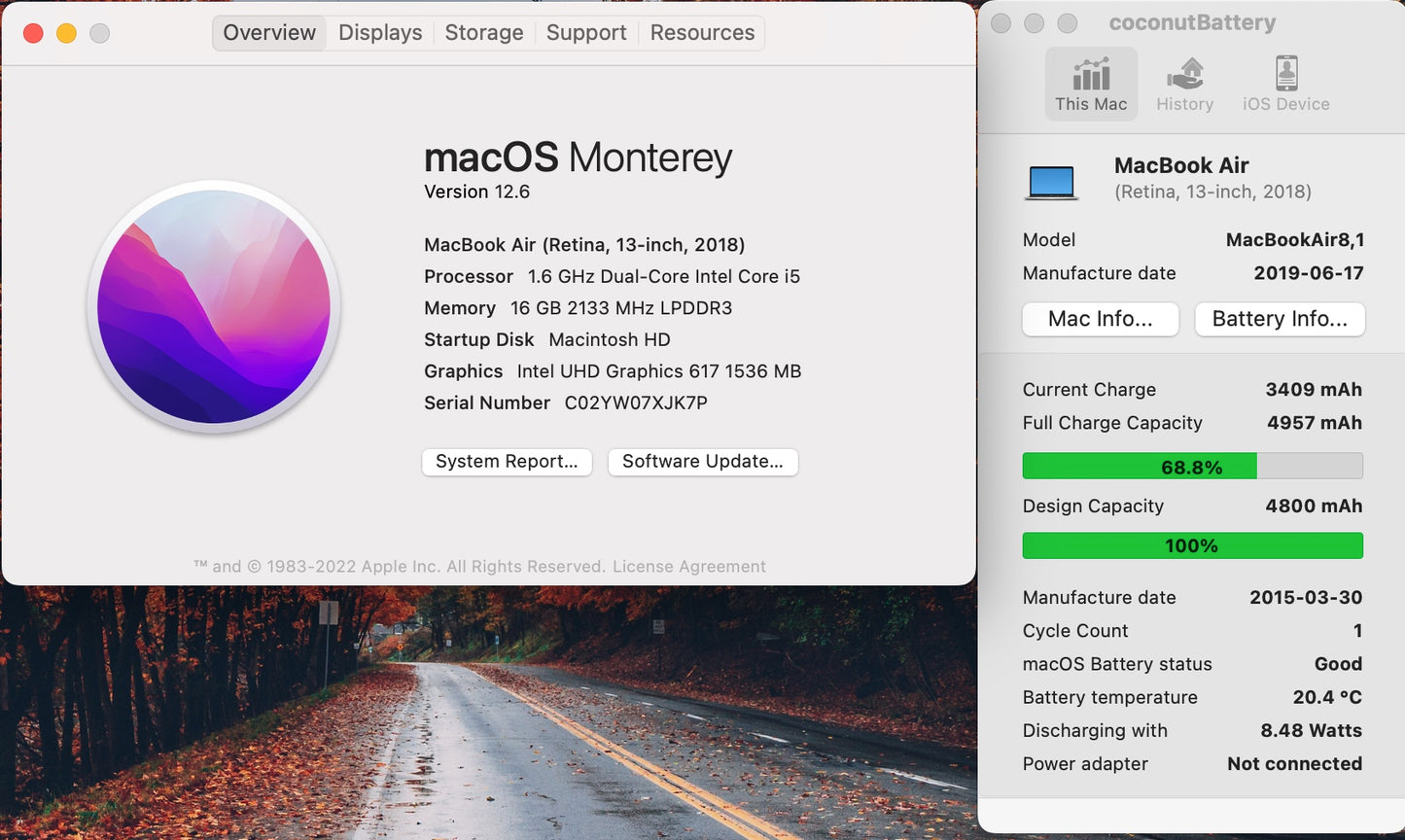Open Mac Info in coconutBattery
Screen dimensions: 1405x840
coord(1100,319)
